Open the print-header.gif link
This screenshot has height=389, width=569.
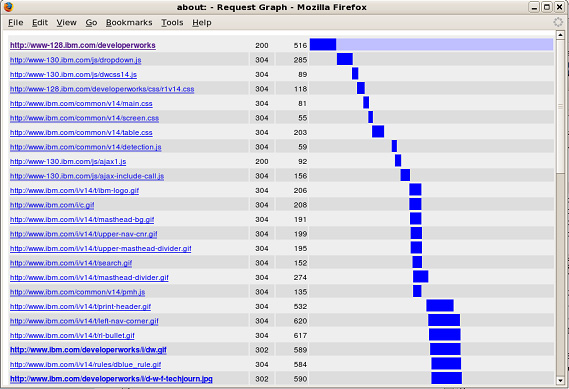click(80, 307)
